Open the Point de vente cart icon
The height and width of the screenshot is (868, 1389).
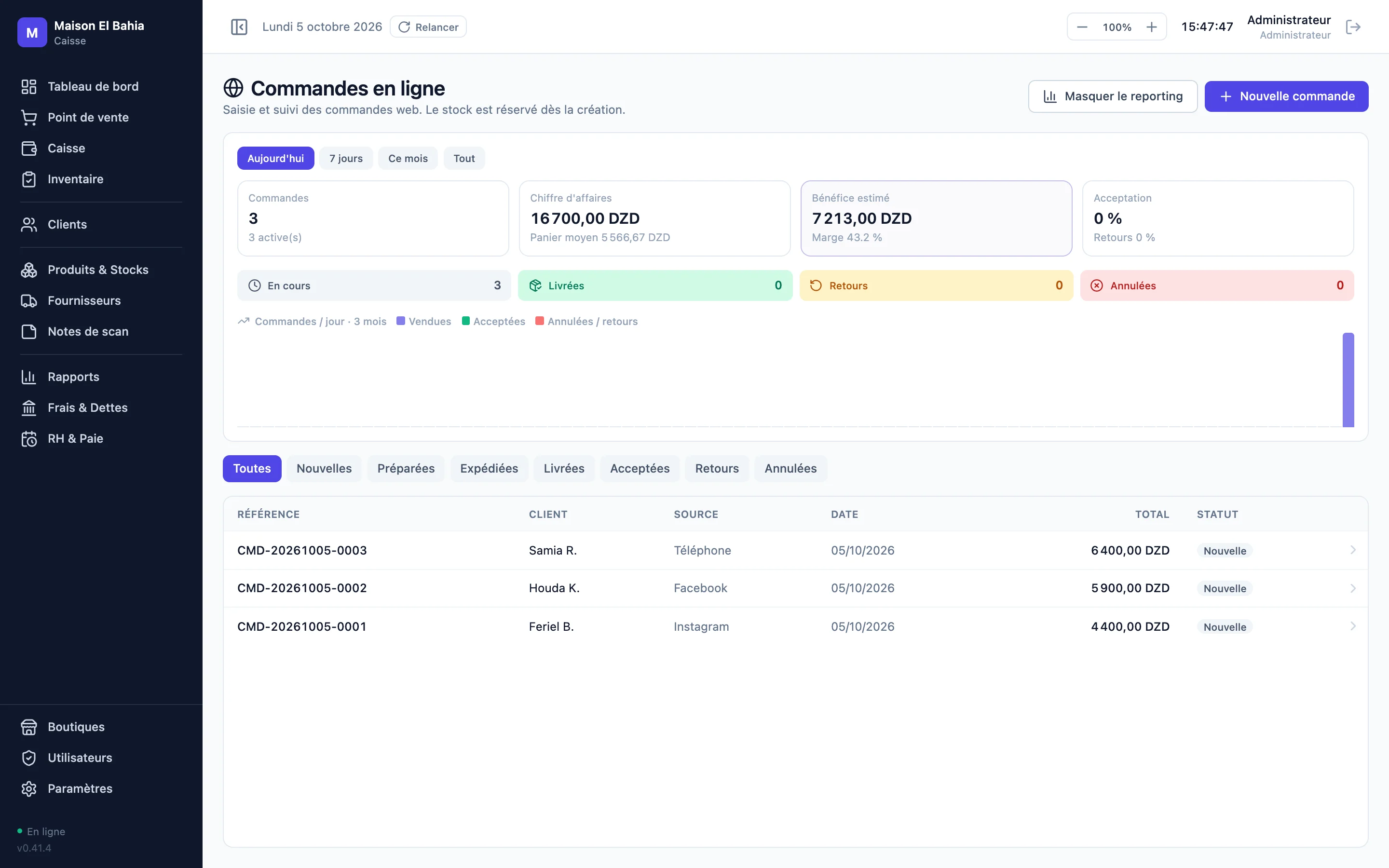pyautogui.click(x=29, y=117)
